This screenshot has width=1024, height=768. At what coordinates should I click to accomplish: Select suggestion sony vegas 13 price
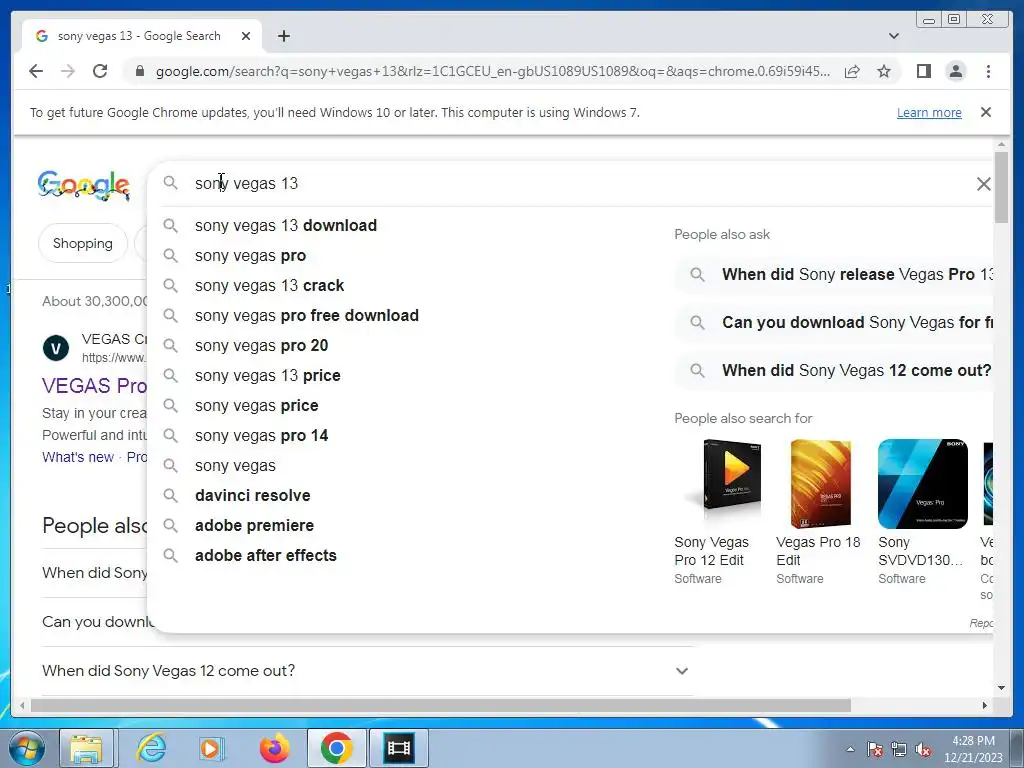point(268,376)
